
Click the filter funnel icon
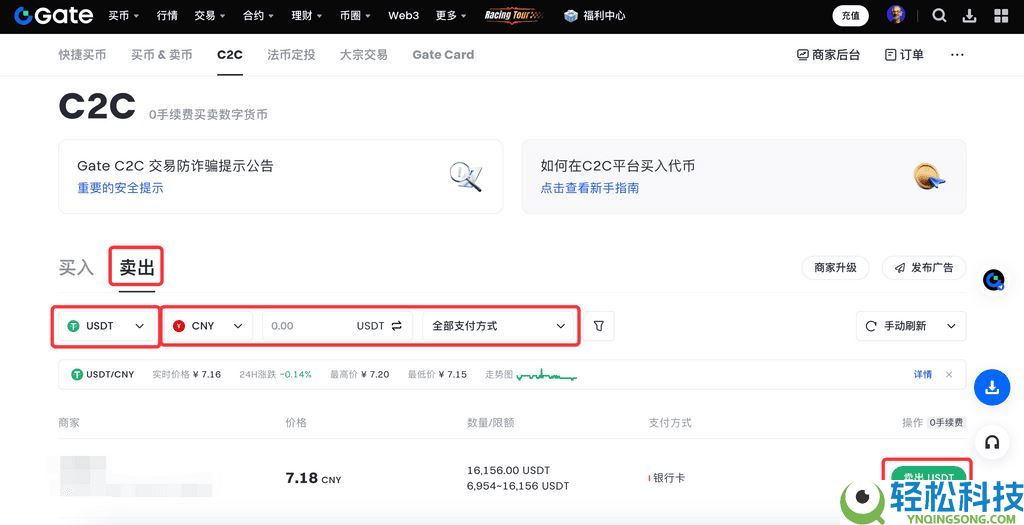point(599,326)
